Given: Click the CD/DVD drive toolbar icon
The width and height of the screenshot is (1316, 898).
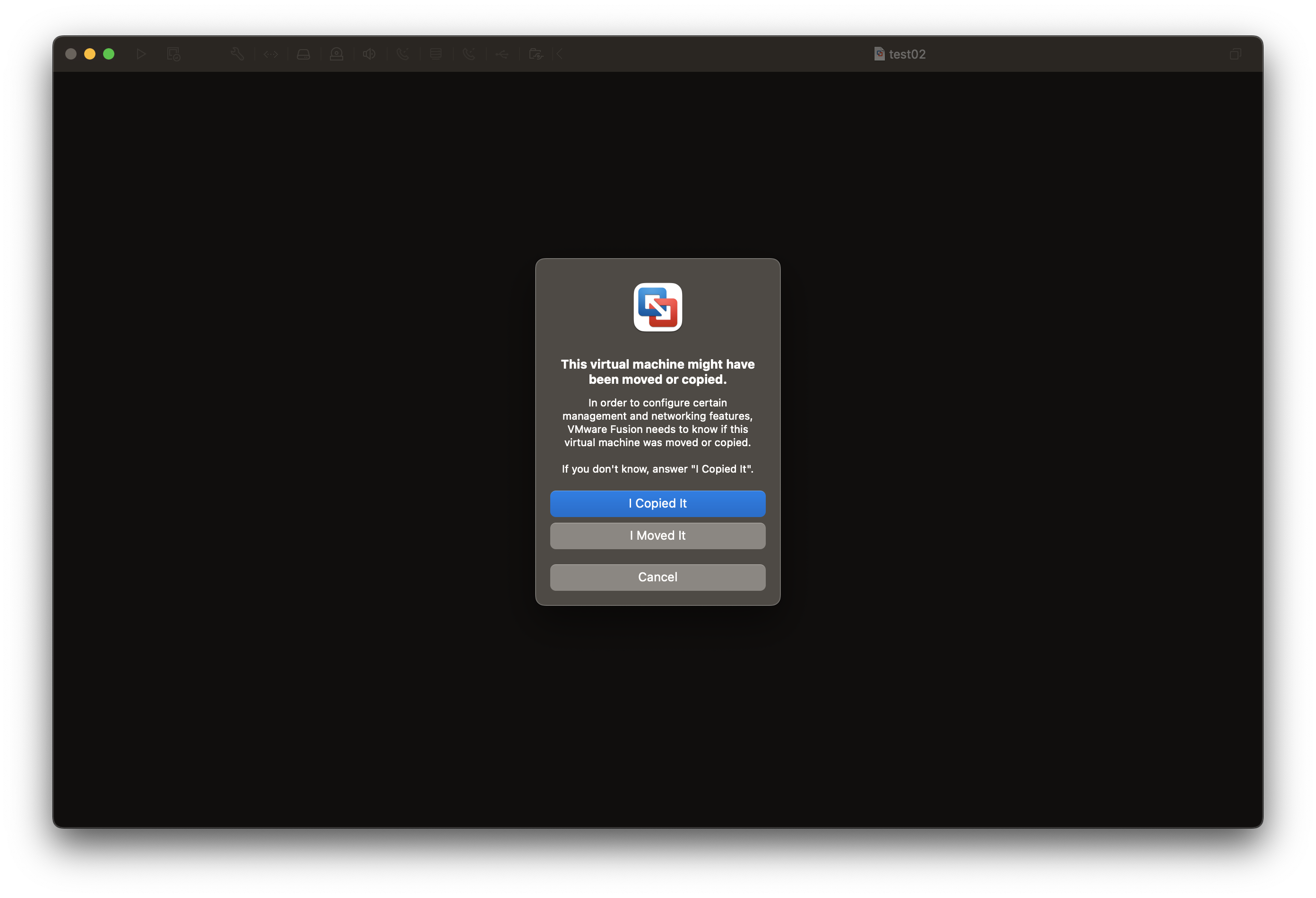Looking at the screenshot, I should [337, 54].
